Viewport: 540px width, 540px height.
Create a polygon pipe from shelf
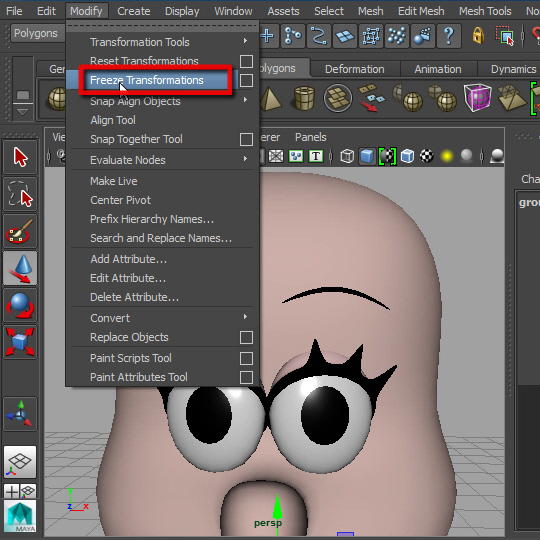304,99
